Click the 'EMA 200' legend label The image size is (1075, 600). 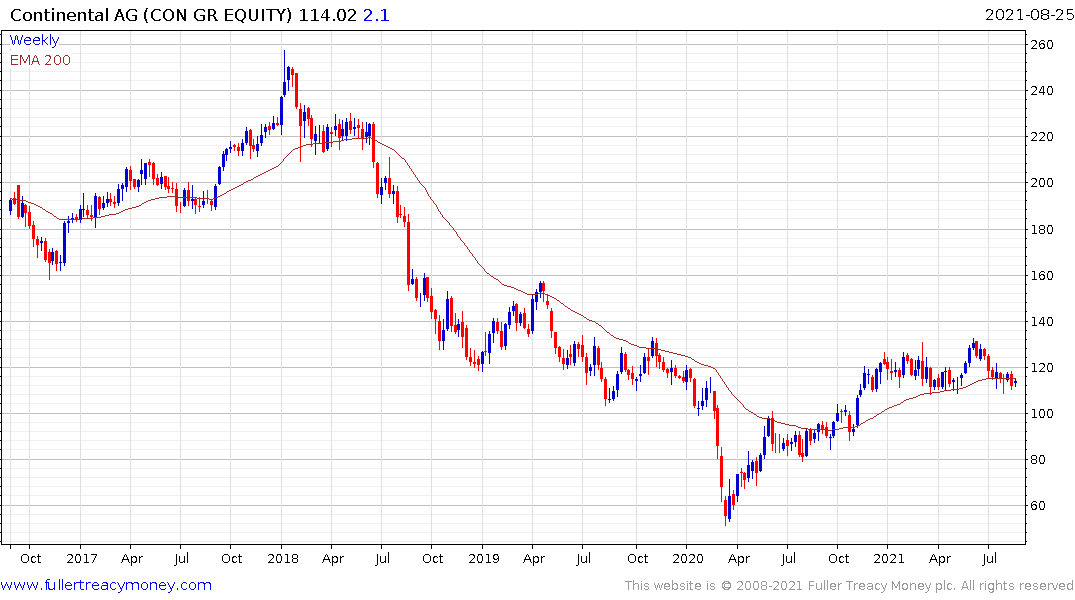pyautogui.click(x=40, y=60)
